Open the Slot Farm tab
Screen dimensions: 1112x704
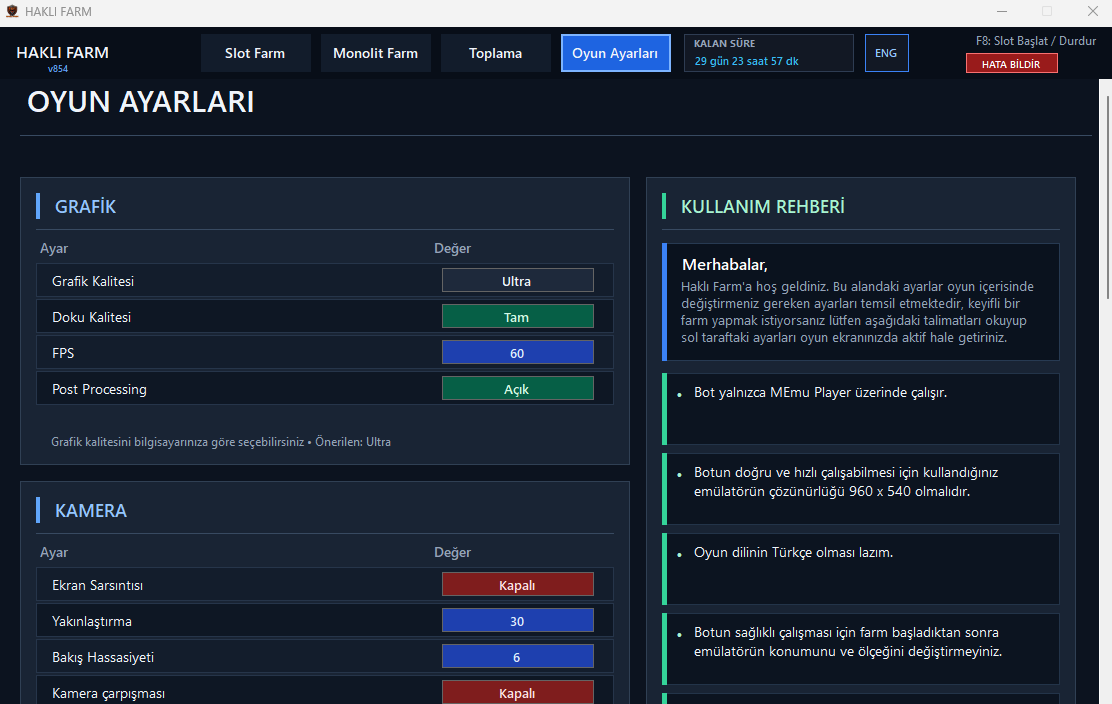click(x=255, y=53)
